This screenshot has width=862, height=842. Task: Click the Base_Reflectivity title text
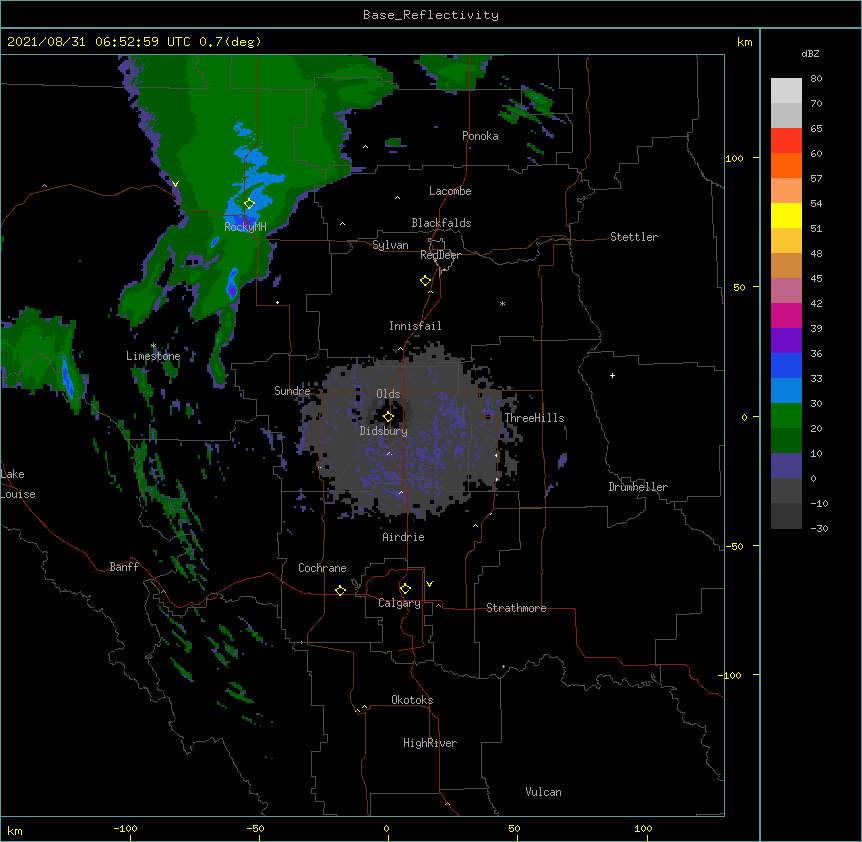[x=431, y=15]
